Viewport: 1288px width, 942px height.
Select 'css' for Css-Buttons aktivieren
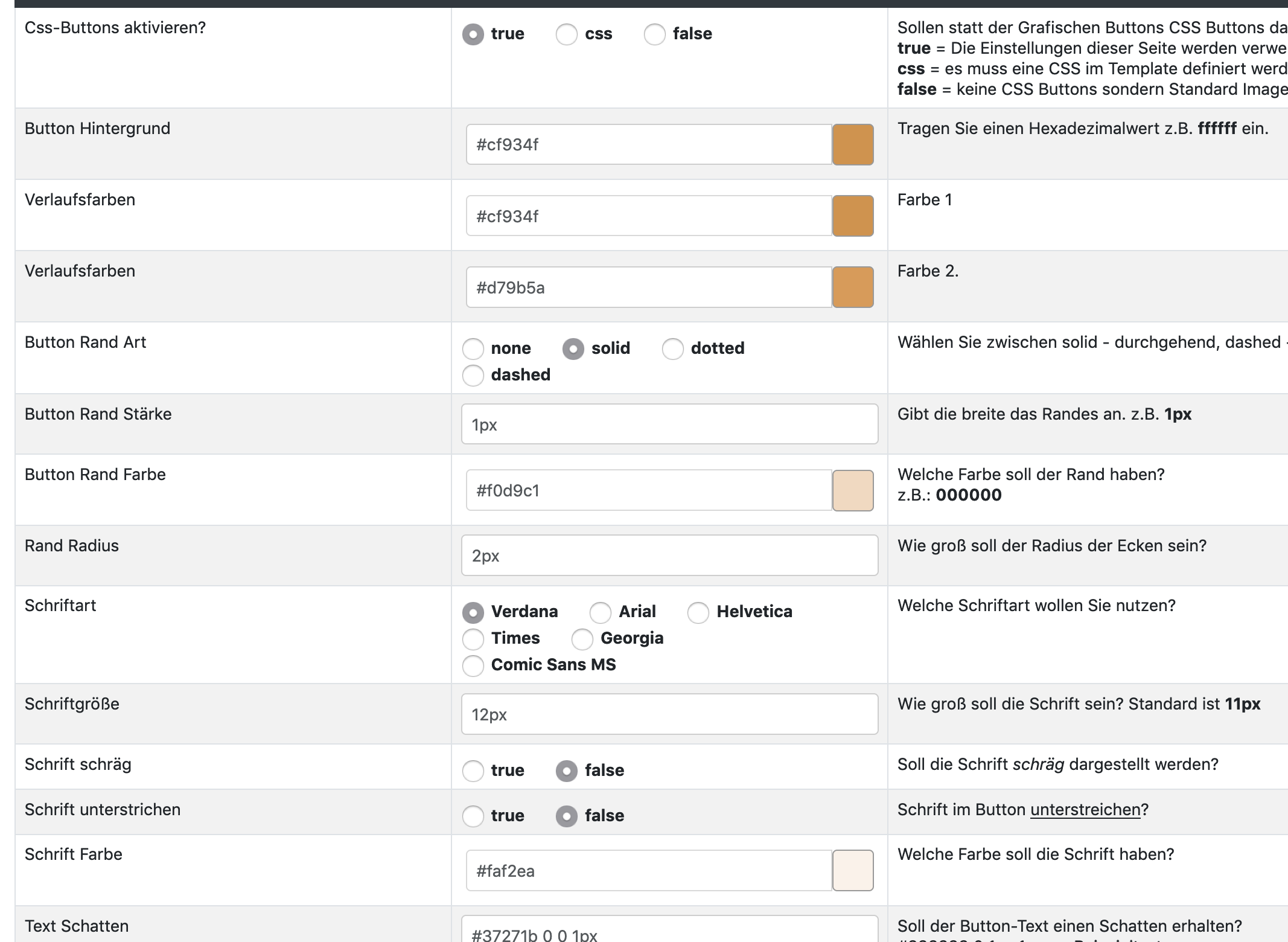[566, 34]
